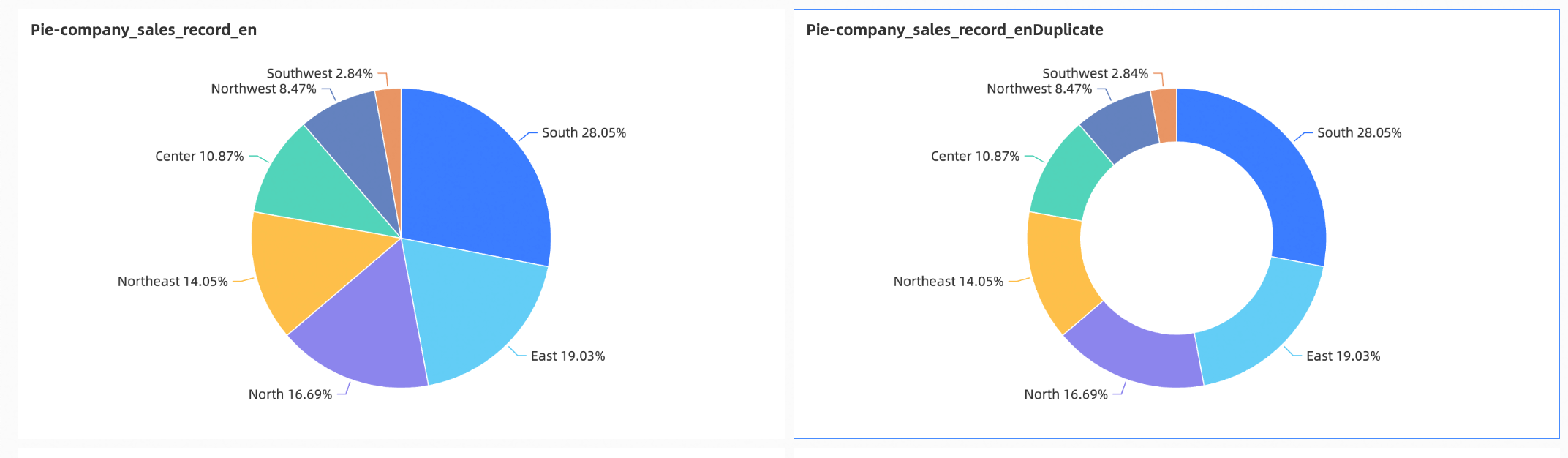Click the Northeast 14.05% label on the left chart
Screen dimensions: 1568x458
click(x=173, y=282)
